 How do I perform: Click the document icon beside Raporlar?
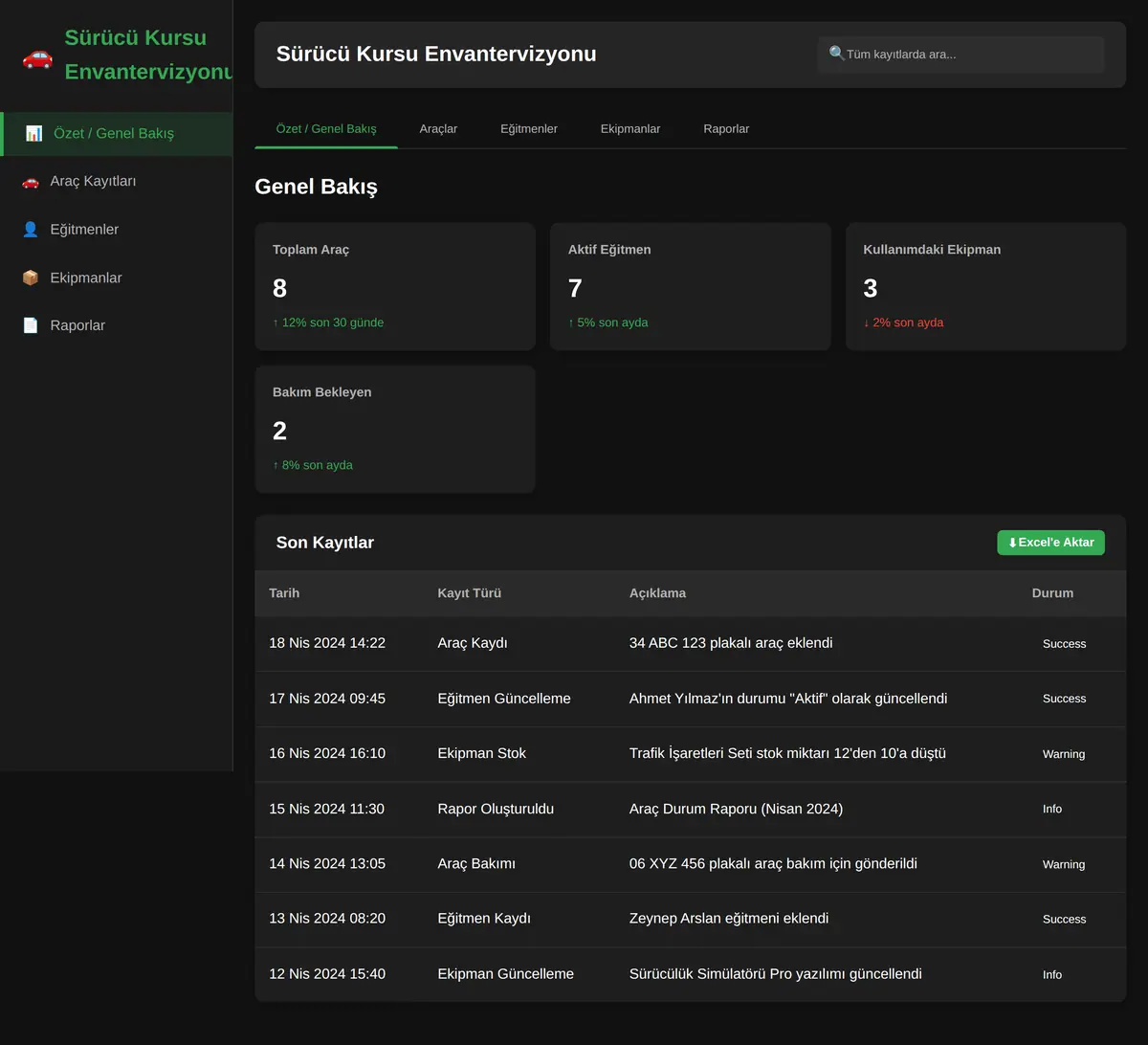(x=31, y=325)
